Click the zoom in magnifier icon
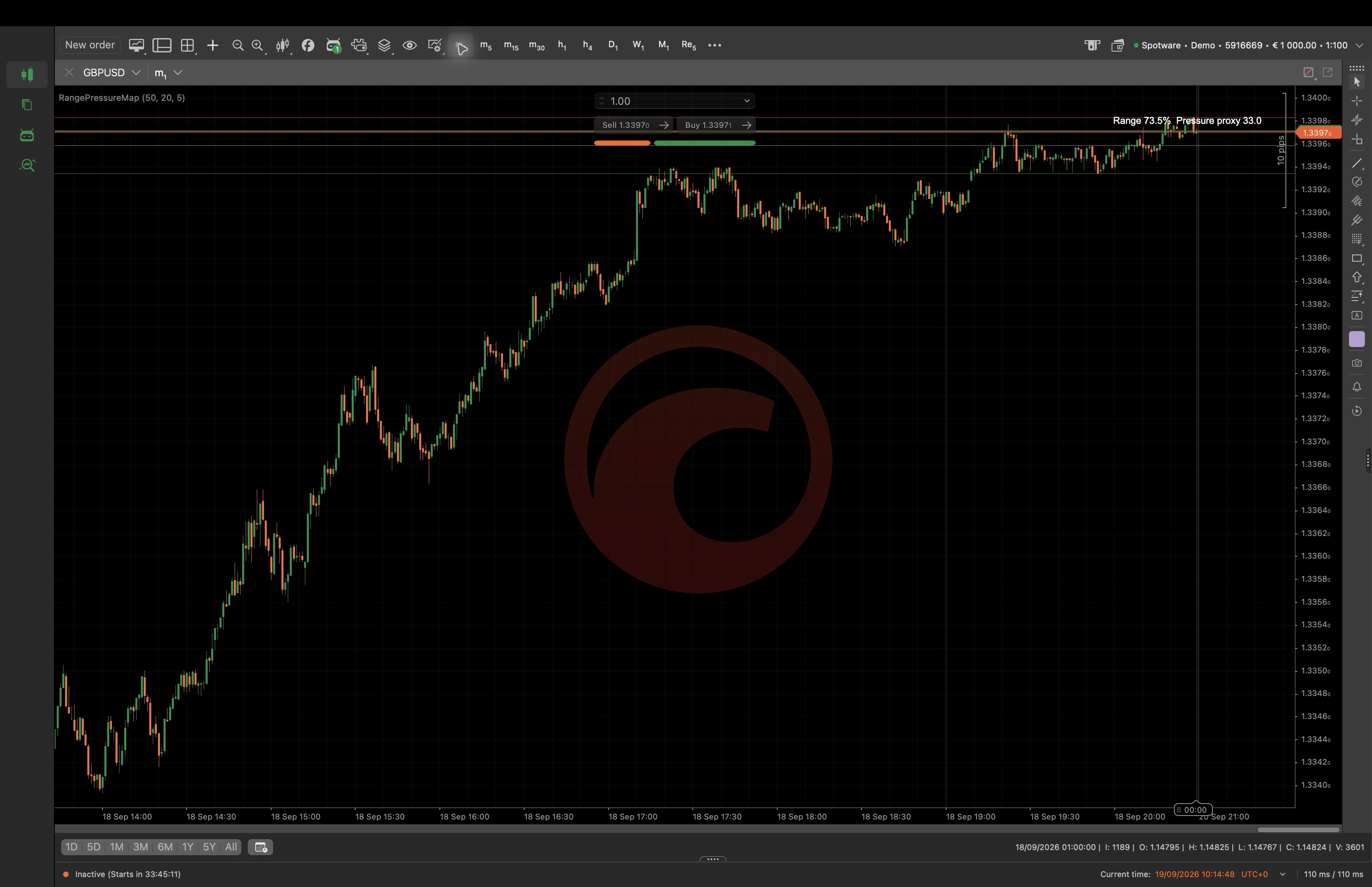 tap(257, 46)
